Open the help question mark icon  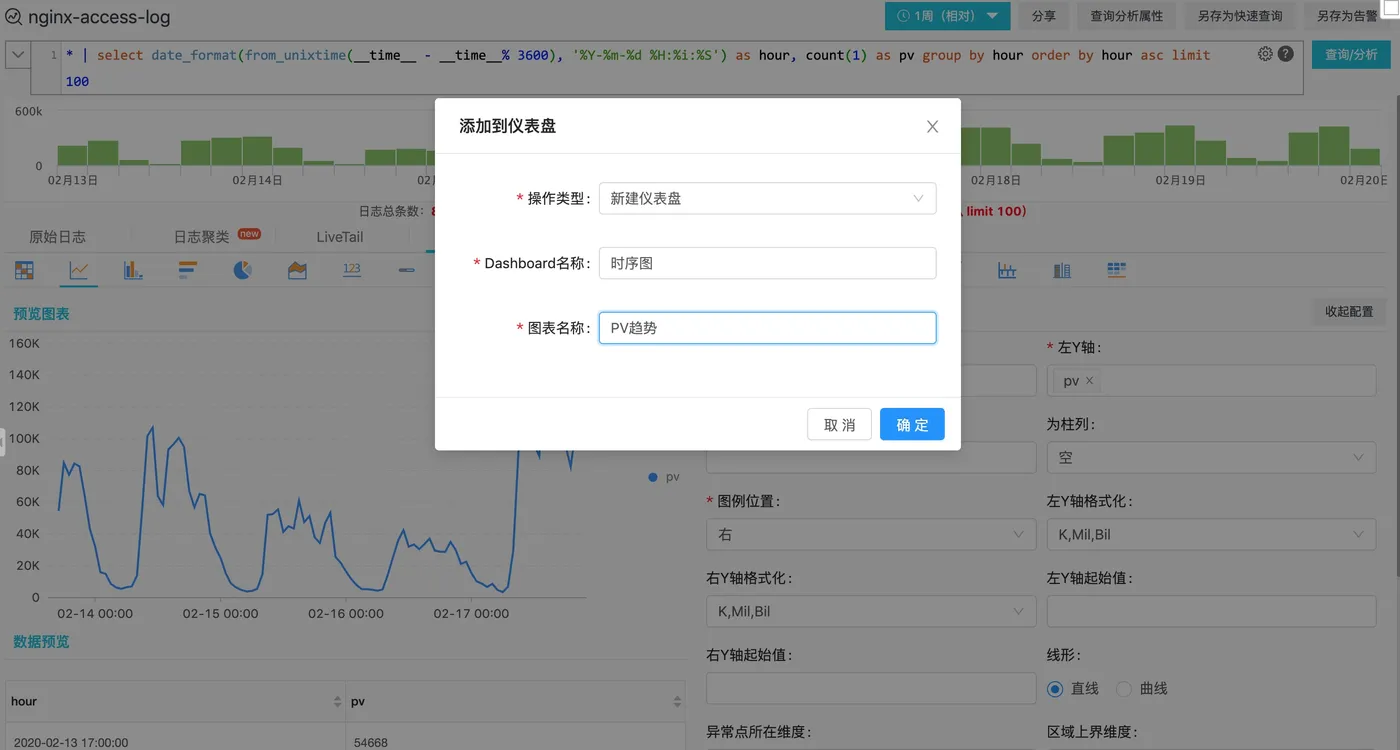(x=1286, y=54)
